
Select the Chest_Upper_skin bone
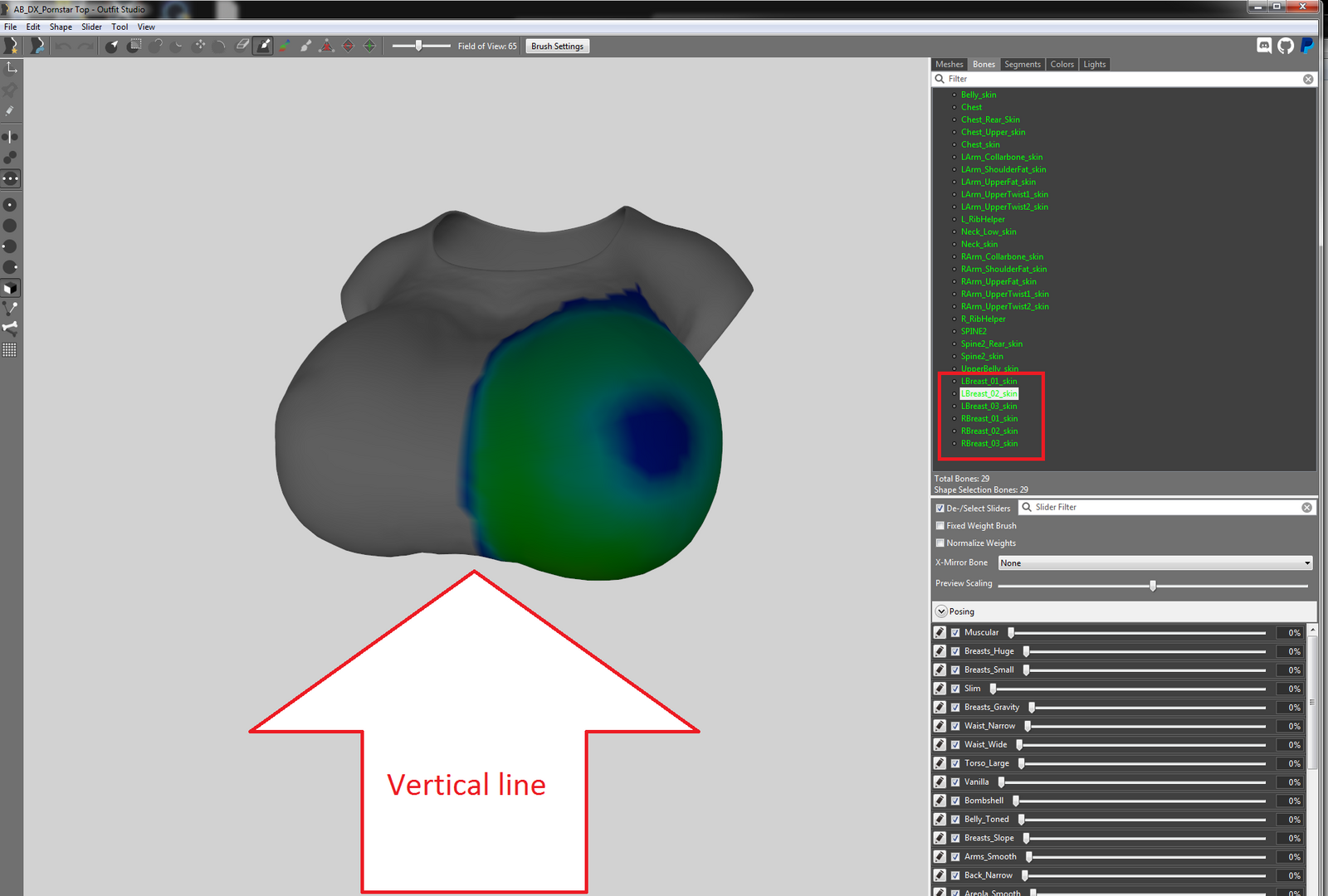click(993, 132)
